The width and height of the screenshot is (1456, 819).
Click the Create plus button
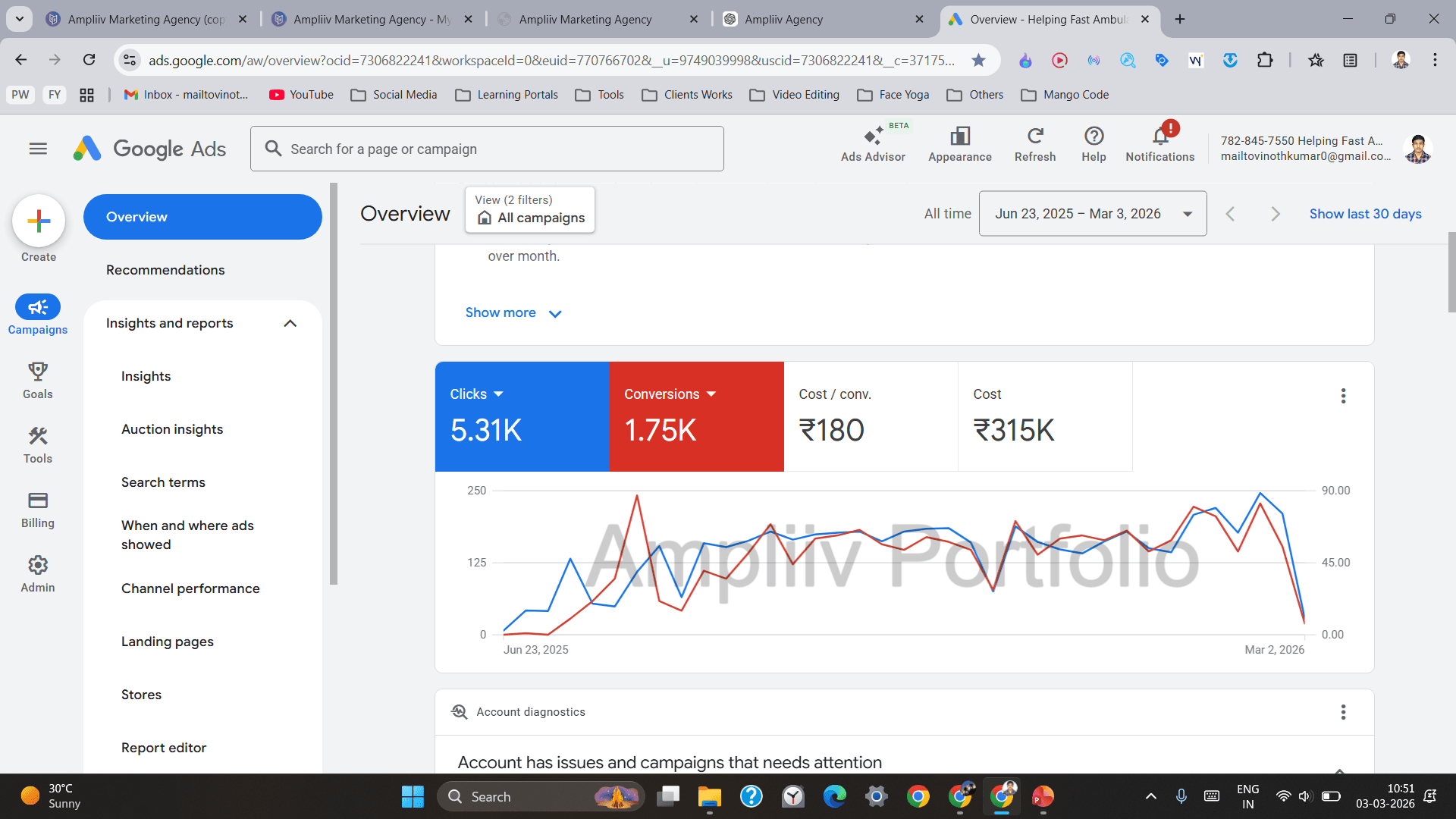pyautogui.click(x=39, y=221)
